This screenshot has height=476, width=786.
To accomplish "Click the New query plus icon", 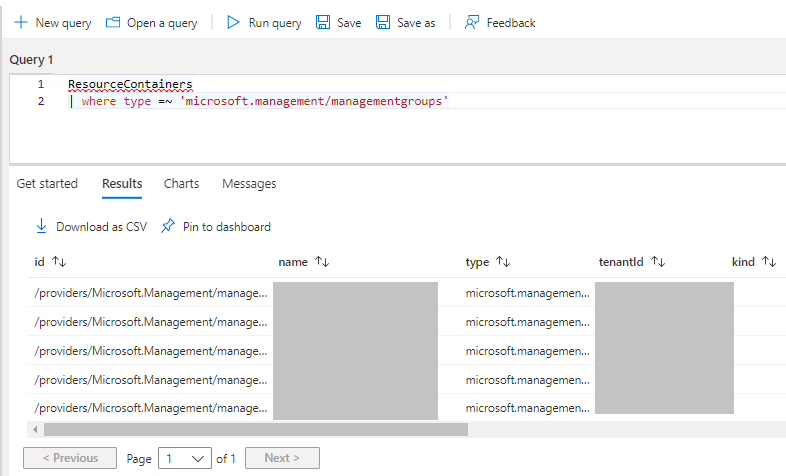I will click(20, 22).
